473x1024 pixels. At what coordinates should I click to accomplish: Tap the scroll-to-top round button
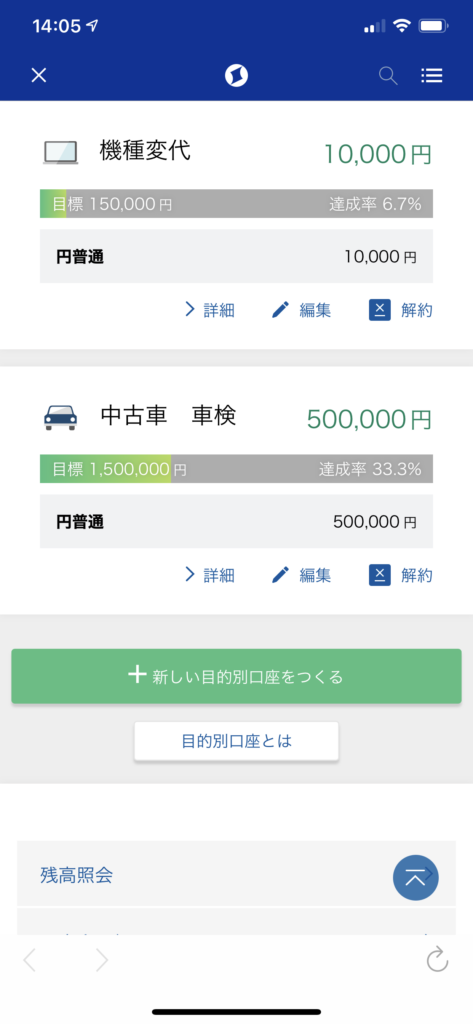coord(416,878)
